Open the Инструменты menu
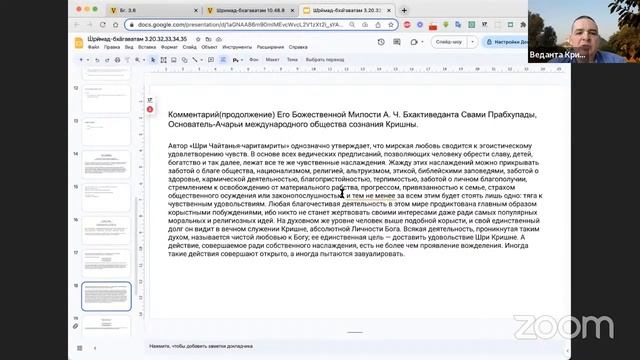640x360 pixels. 237,47
